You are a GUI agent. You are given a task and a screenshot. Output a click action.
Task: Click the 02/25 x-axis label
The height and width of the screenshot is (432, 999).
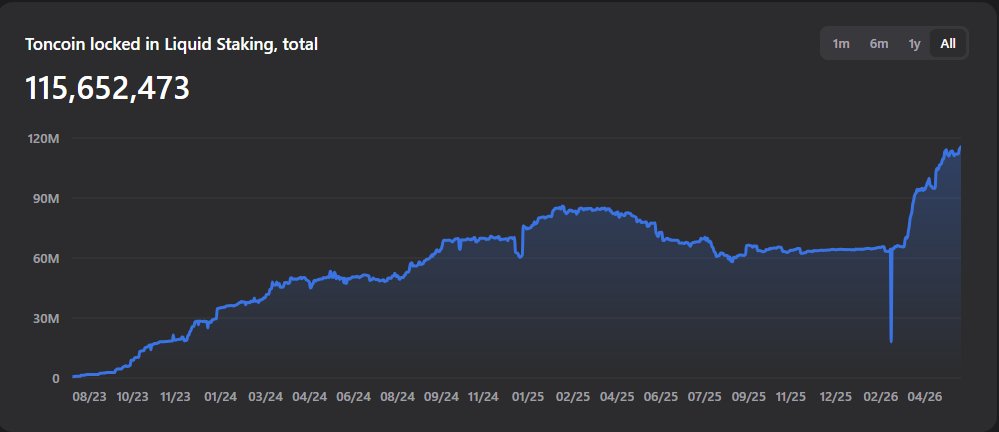point(573,396)
